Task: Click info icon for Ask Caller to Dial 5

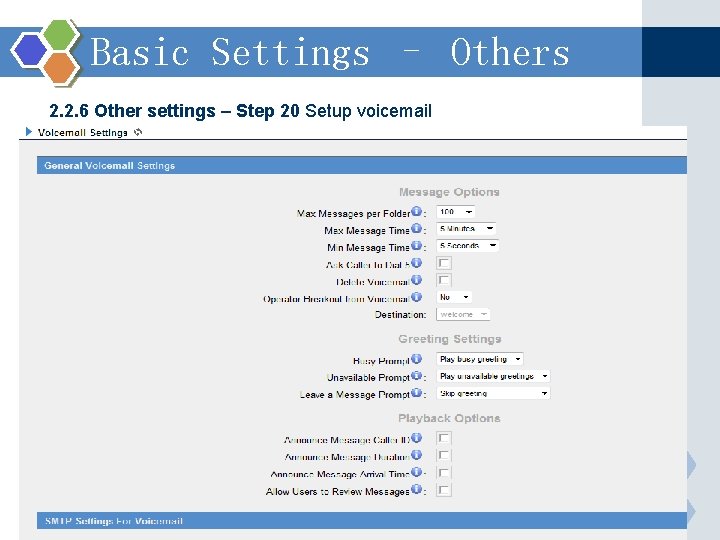Action: coord(416,263)
